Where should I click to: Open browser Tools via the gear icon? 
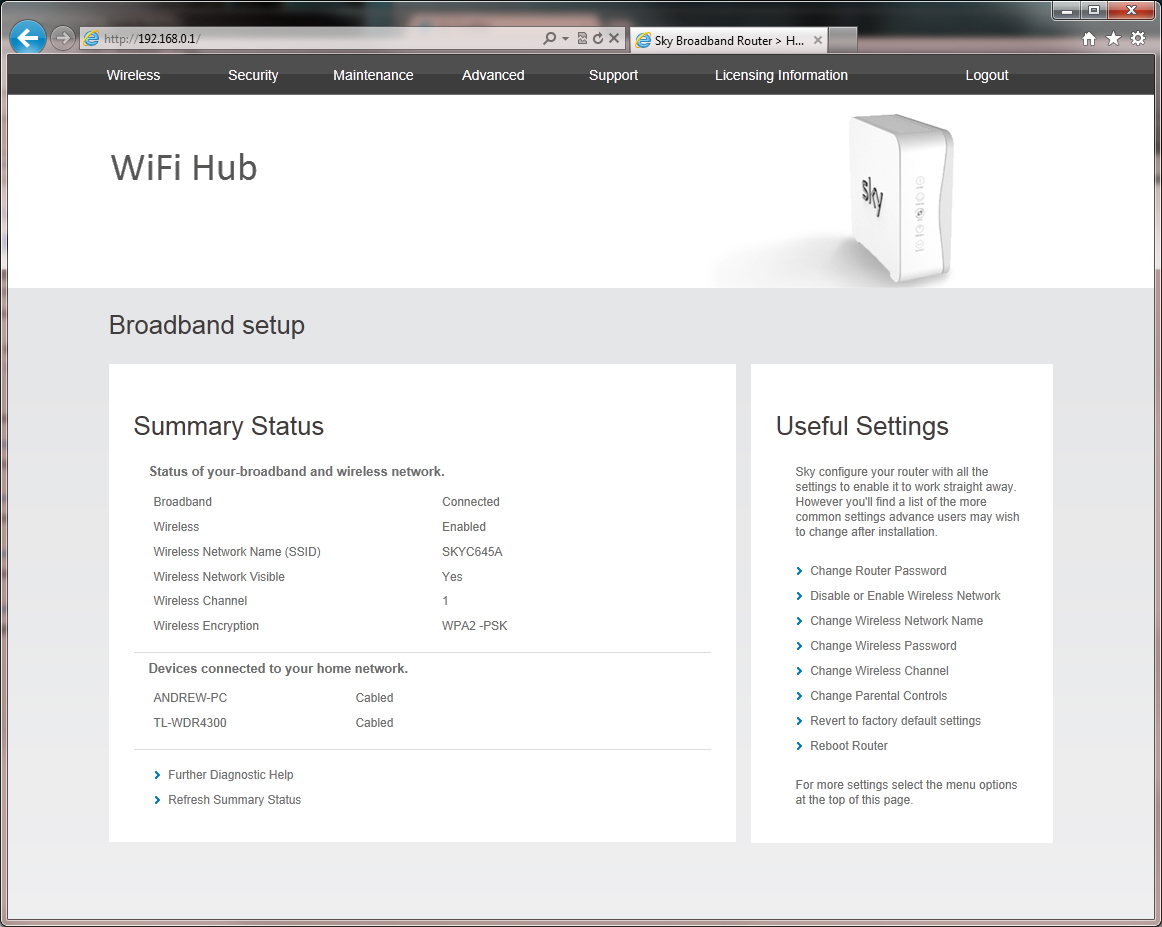coord(1138,37)
